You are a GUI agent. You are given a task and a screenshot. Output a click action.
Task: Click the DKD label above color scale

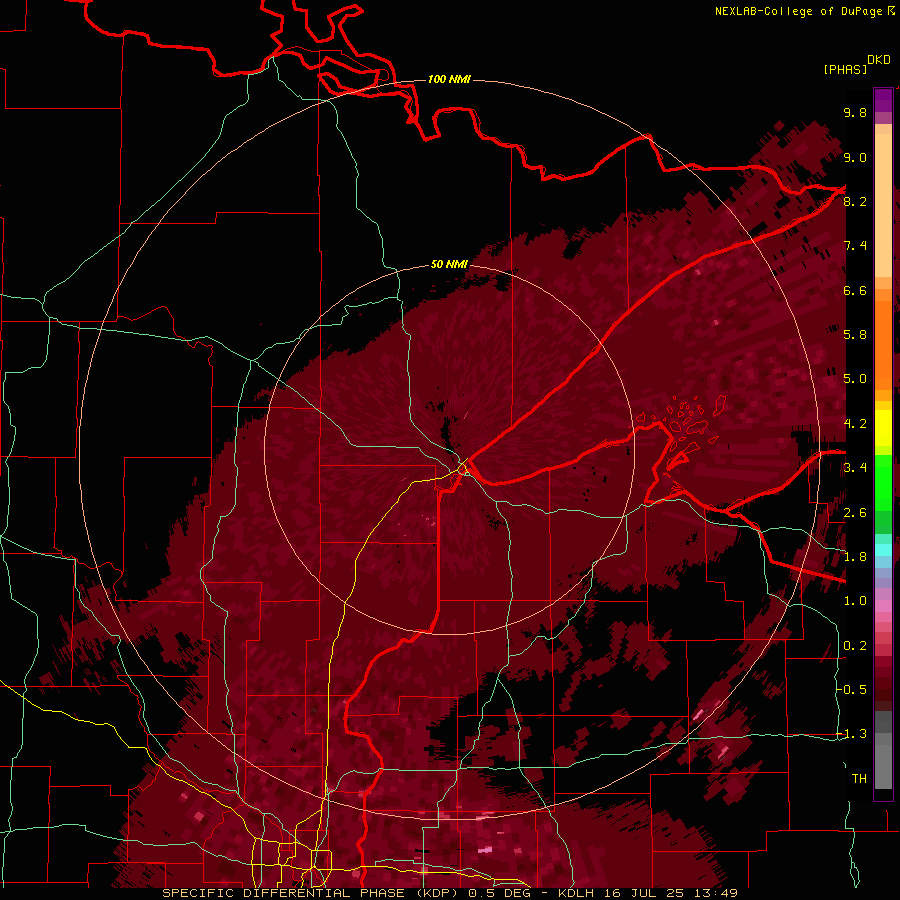tap(879, 59)
